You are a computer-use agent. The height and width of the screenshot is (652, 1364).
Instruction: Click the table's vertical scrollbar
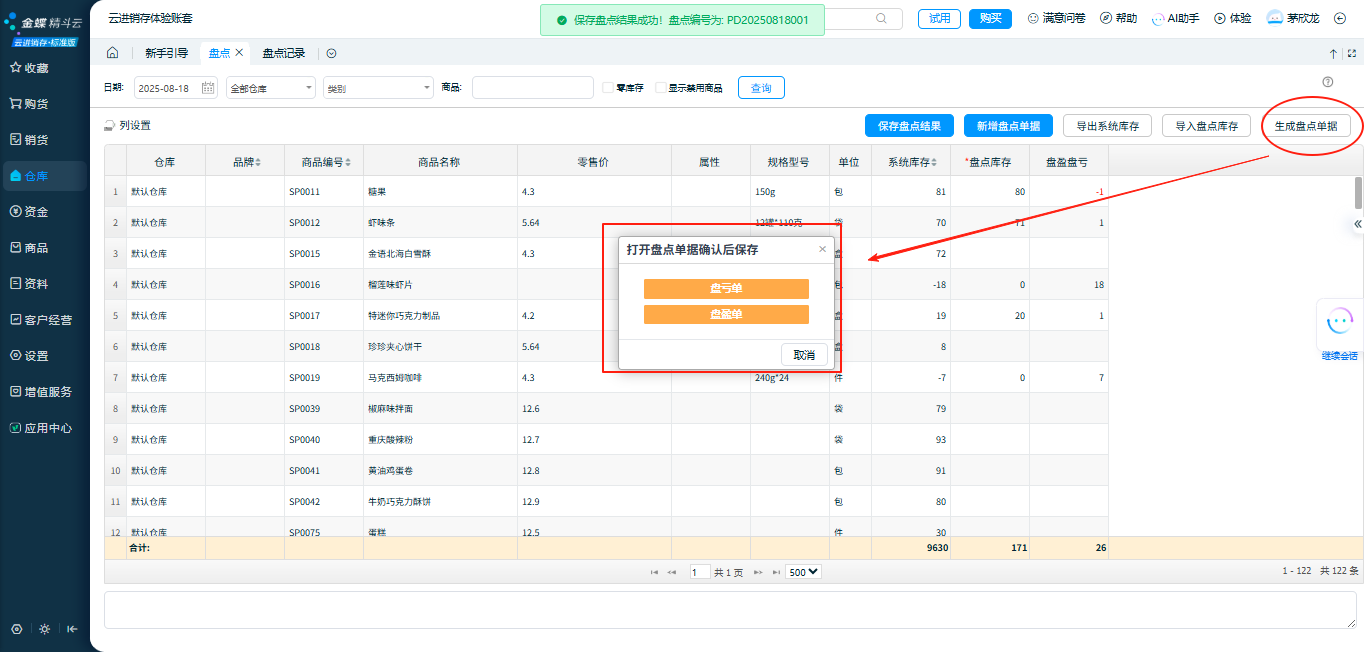(x=1358, y=192)
